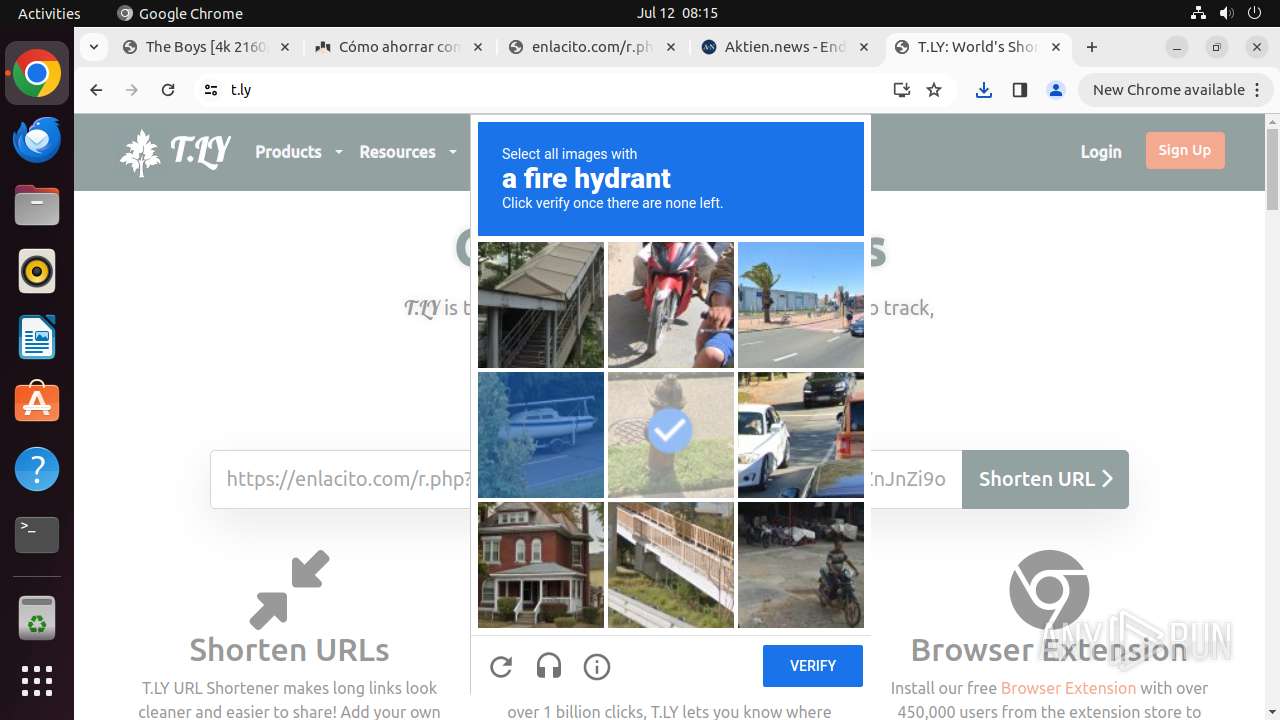
Task: Open captcha help information icon
Action: [597, 667]
